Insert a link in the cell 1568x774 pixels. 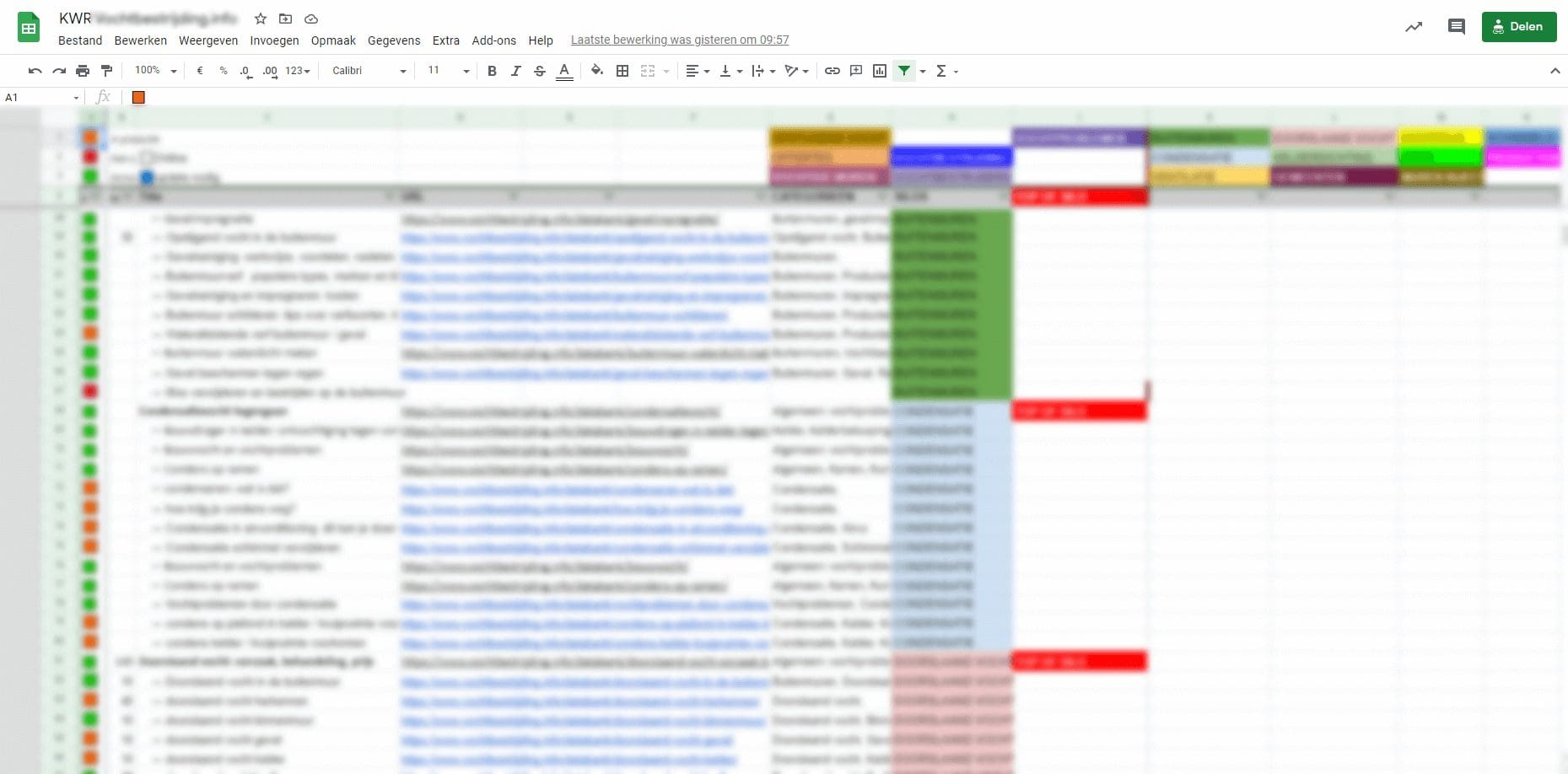point(832,71)
